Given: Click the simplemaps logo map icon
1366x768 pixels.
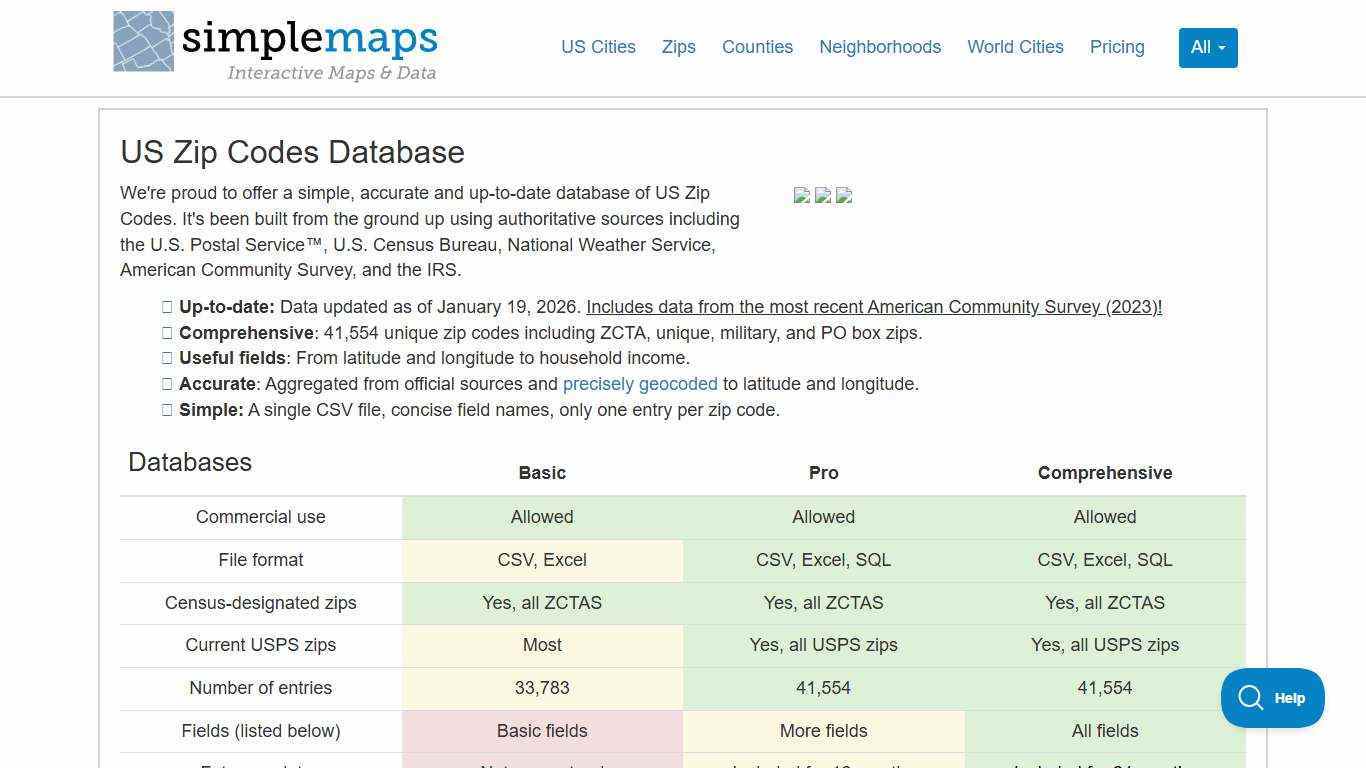Looking at the screenshot, I should point(143,44).
